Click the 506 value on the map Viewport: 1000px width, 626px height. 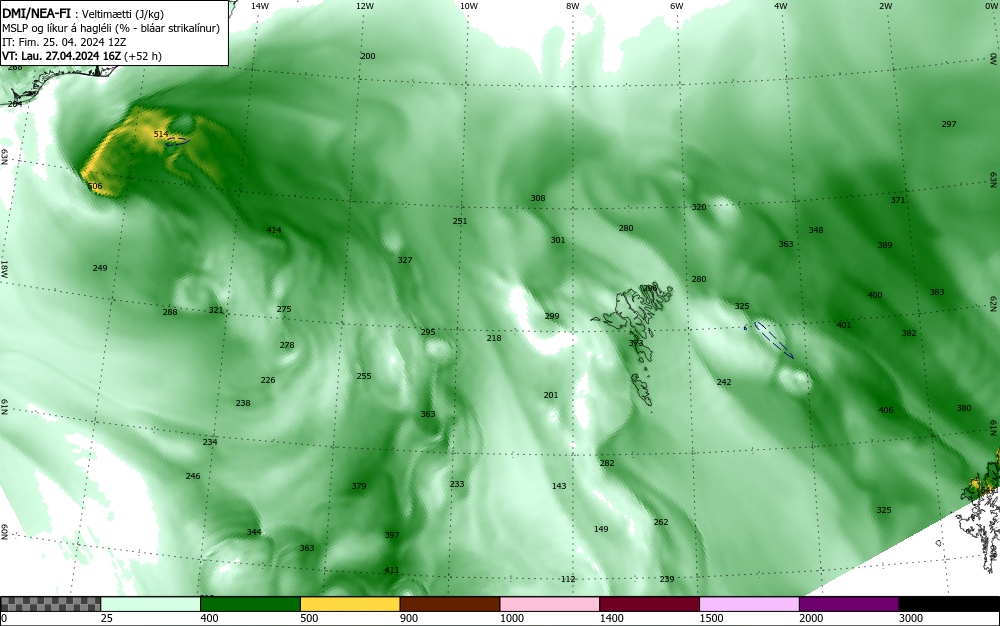94,186
